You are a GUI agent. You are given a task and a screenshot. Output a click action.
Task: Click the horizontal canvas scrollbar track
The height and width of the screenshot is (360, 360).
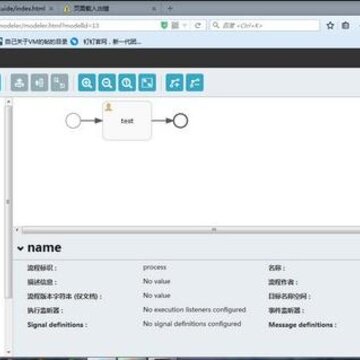pyautogui.click(x=191, y=230)
